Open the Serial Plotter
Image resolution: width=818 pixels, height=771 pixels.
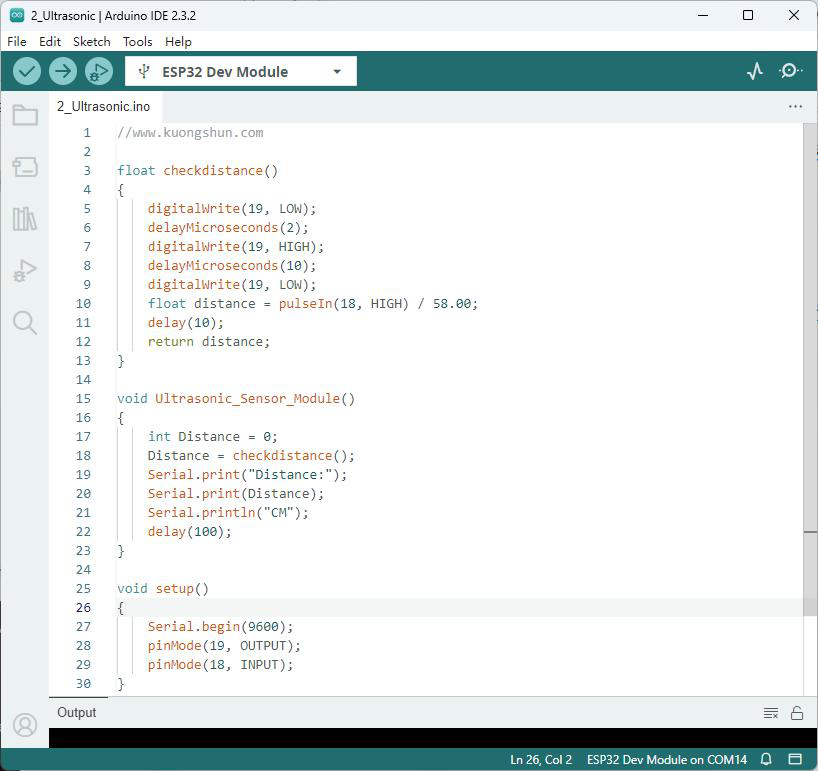(754, 71)
